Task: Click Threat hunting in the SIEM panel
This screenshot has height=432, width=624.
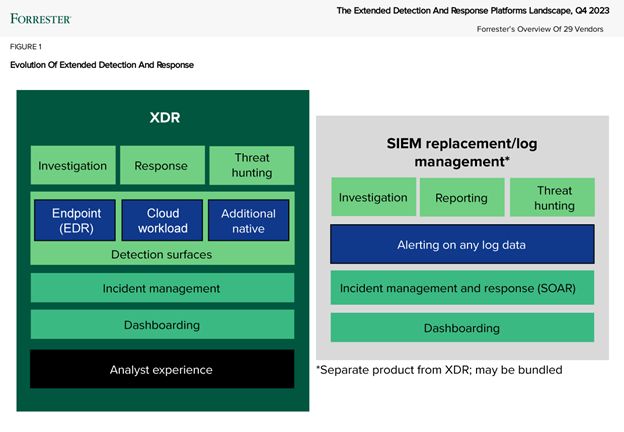Action: click(553, 198)
